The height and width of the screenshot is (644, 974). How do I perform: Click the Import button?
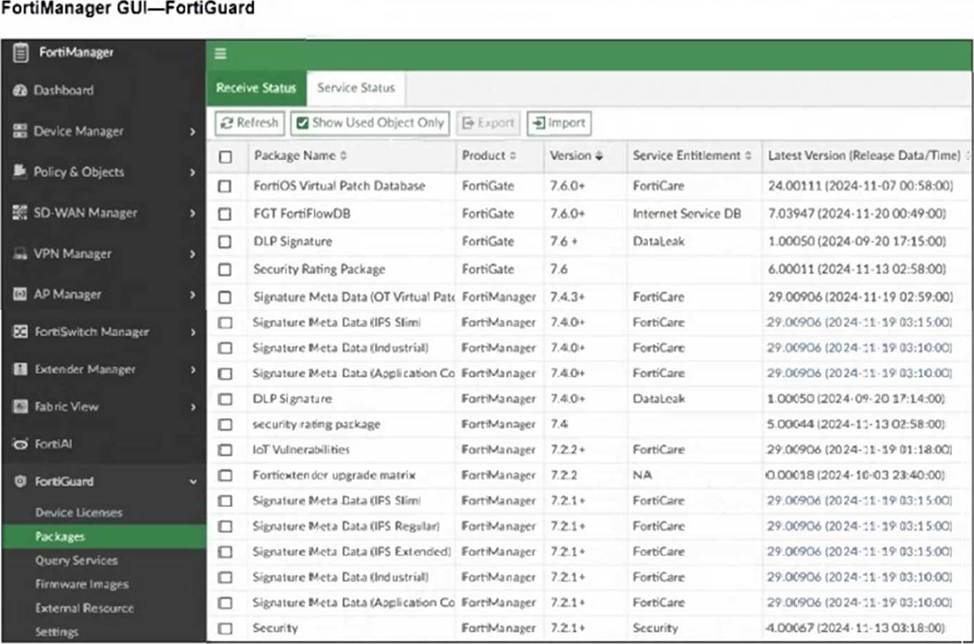pyautogui.click(x=558, y=123)
